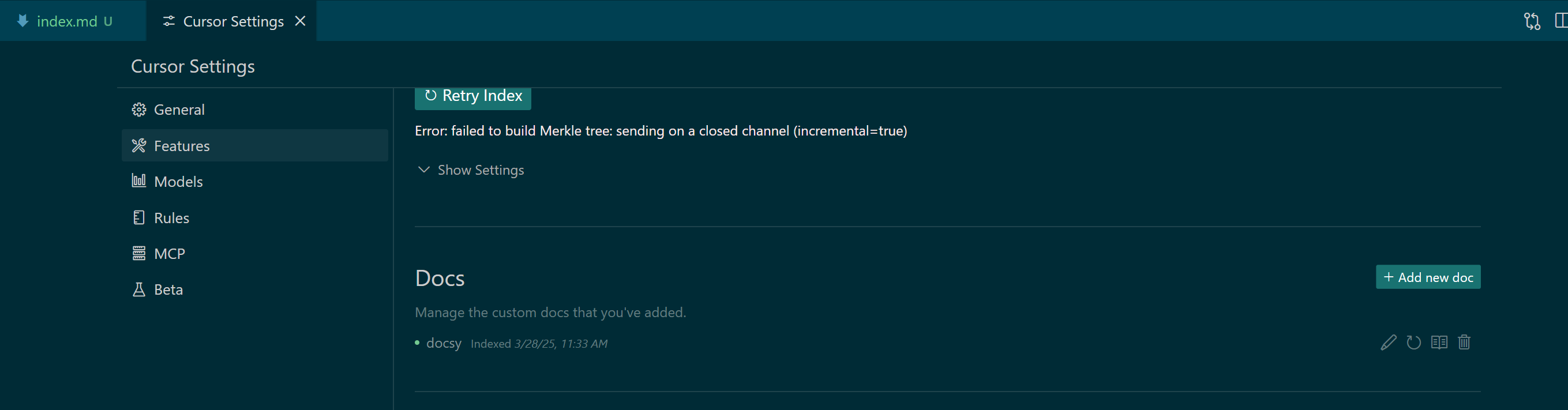Click the Models chart icon
The image size is (1568, 410).
tap(139, 180)
